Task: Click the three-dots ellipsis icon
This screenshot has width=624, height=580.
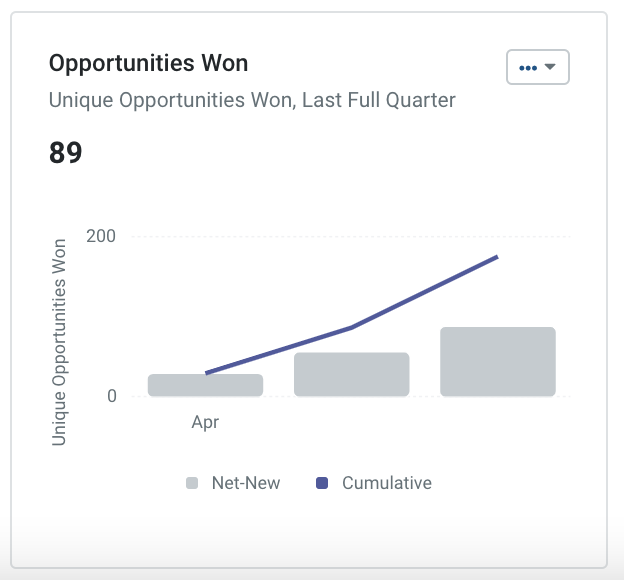Action: tap(528, 68)
